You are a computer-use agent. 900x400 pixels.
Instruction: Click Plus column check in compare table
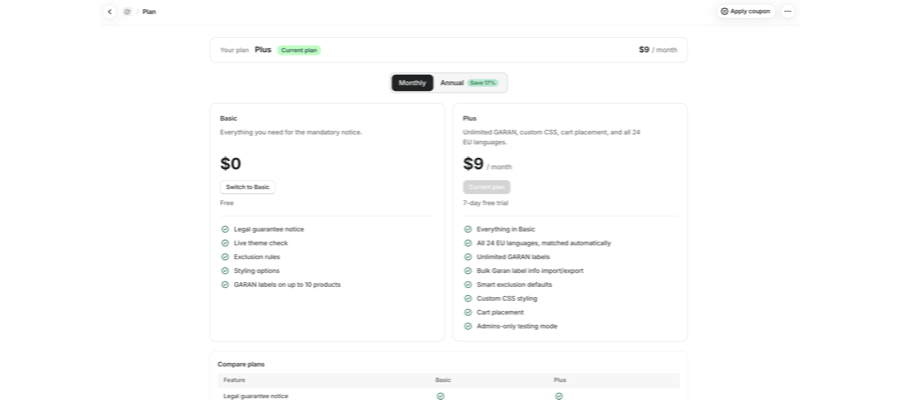point(559,396)
